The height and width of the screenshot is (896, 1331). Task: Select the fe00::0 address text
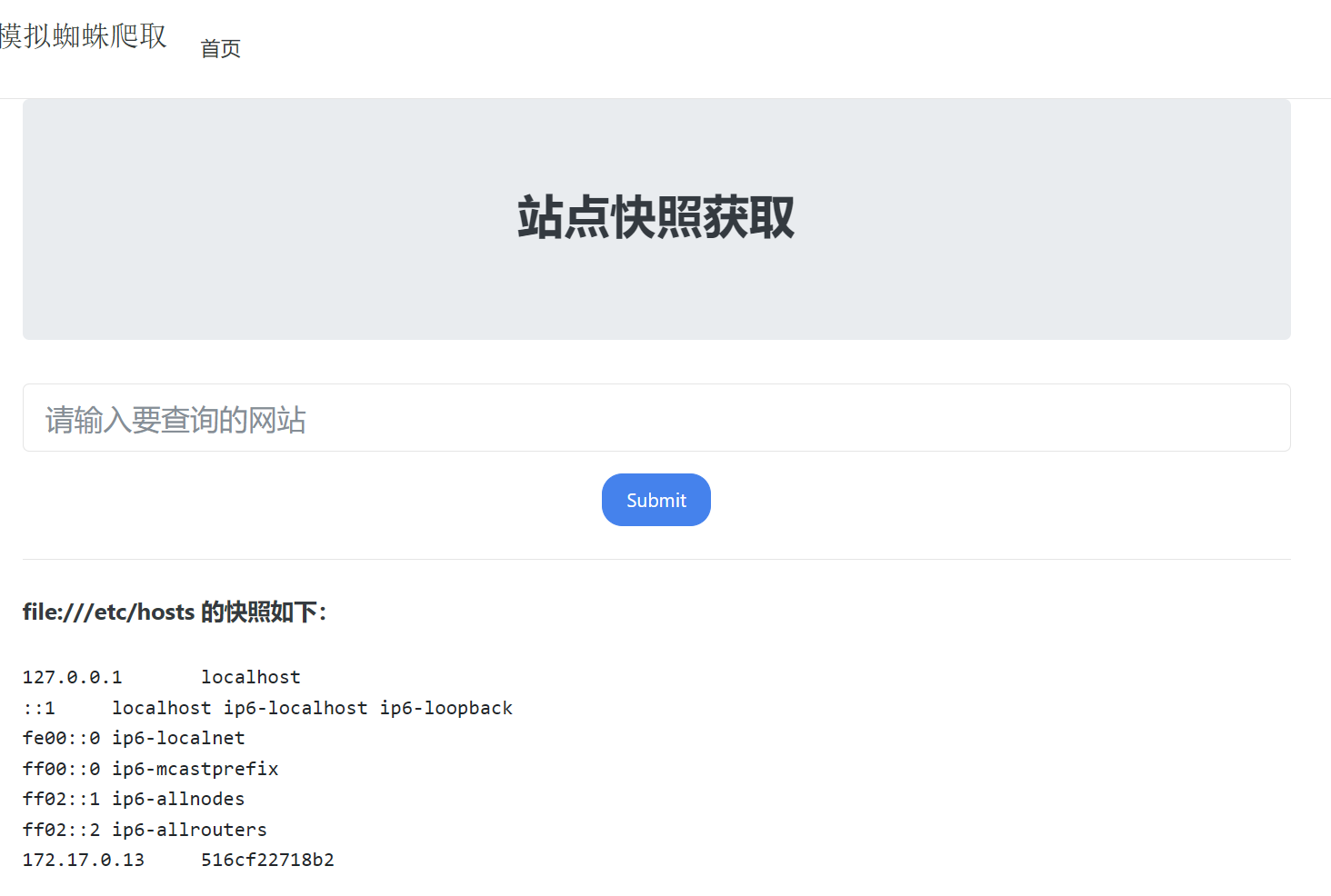click(61, 738)
